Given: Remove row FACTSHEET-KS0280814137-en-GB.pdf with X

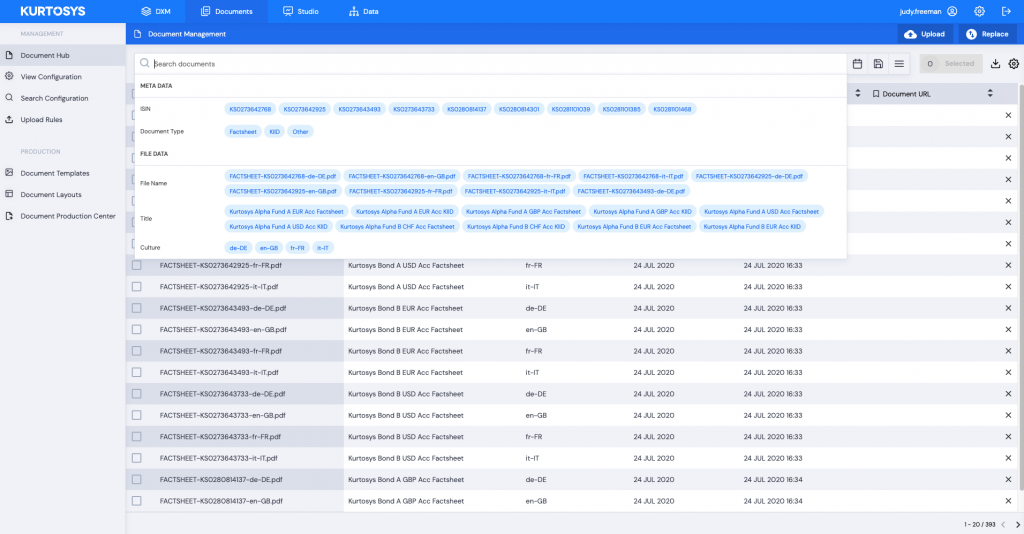Looking at the screenshot, I should (x=1008, y=501).
